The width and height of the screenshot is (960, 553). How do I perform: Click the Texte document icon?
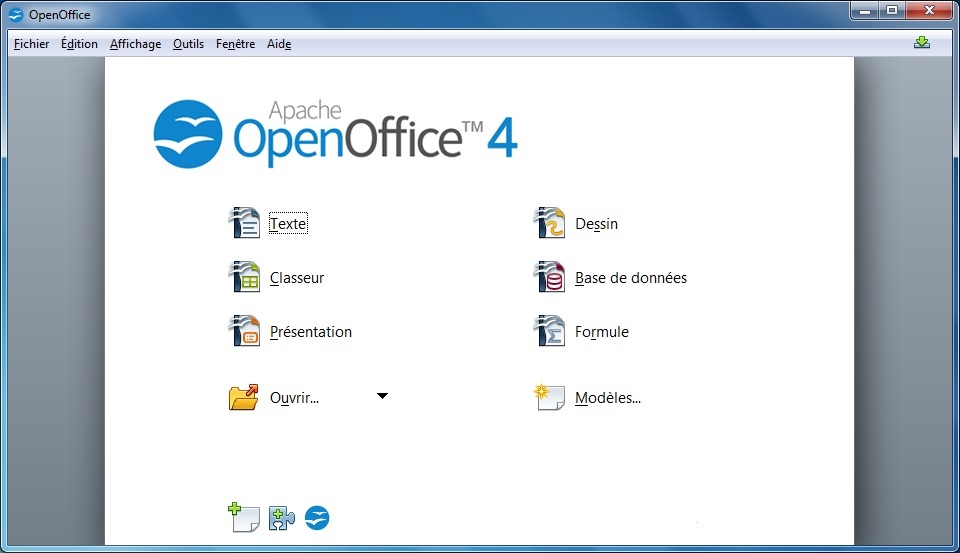tap(244, 222)
